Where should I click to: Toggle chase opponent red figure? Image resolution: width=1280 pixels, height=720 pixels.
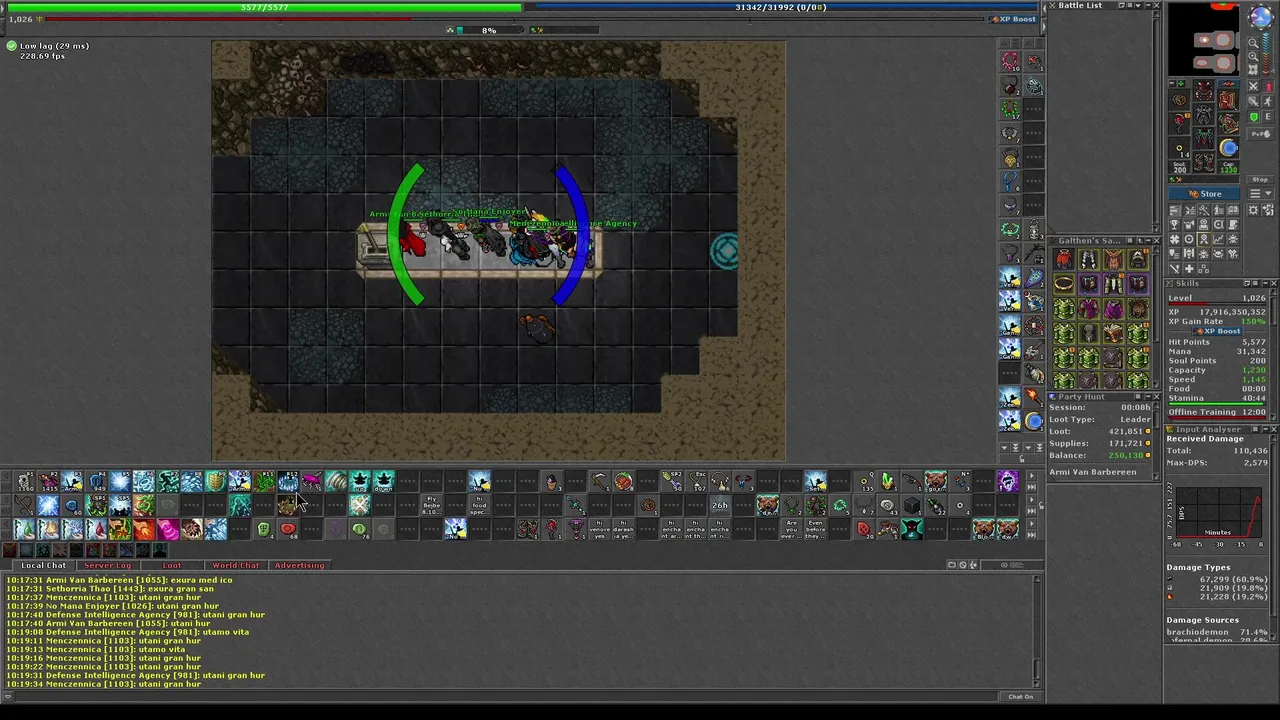point(1269,86)
